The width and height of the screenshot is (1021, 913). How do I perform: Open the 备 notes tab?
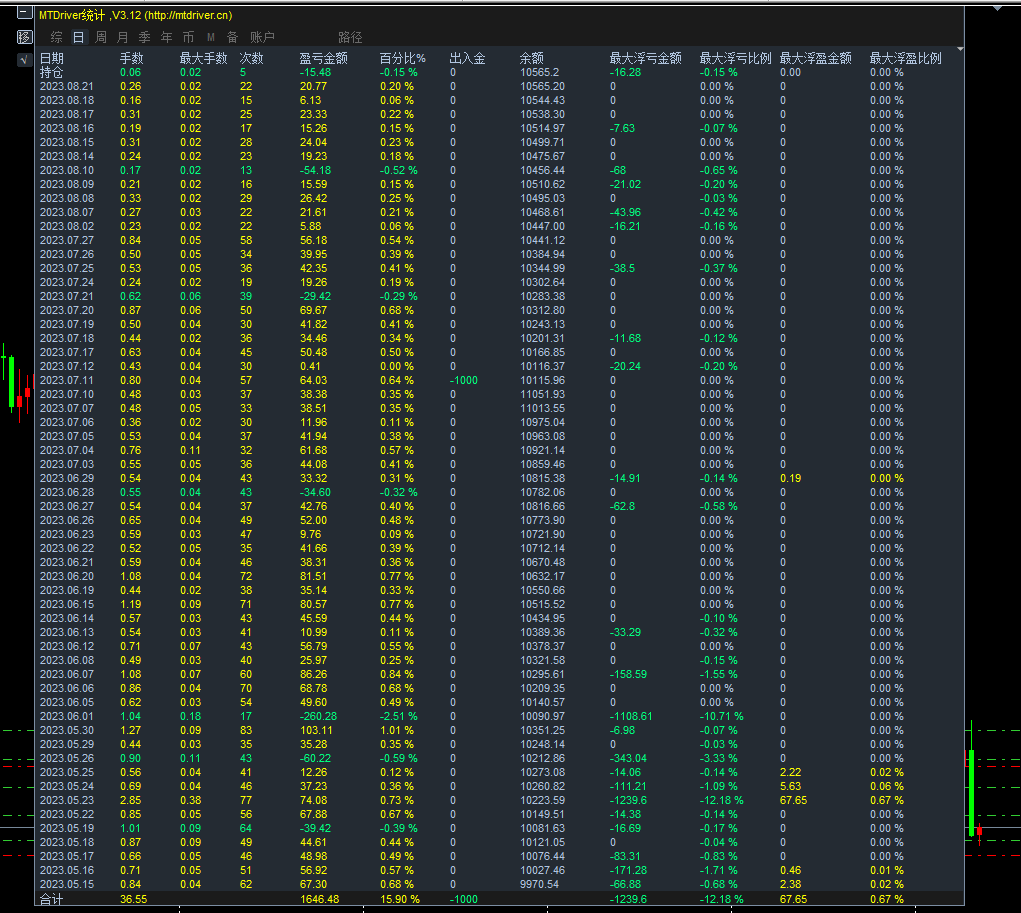click(x=232, y=37)
